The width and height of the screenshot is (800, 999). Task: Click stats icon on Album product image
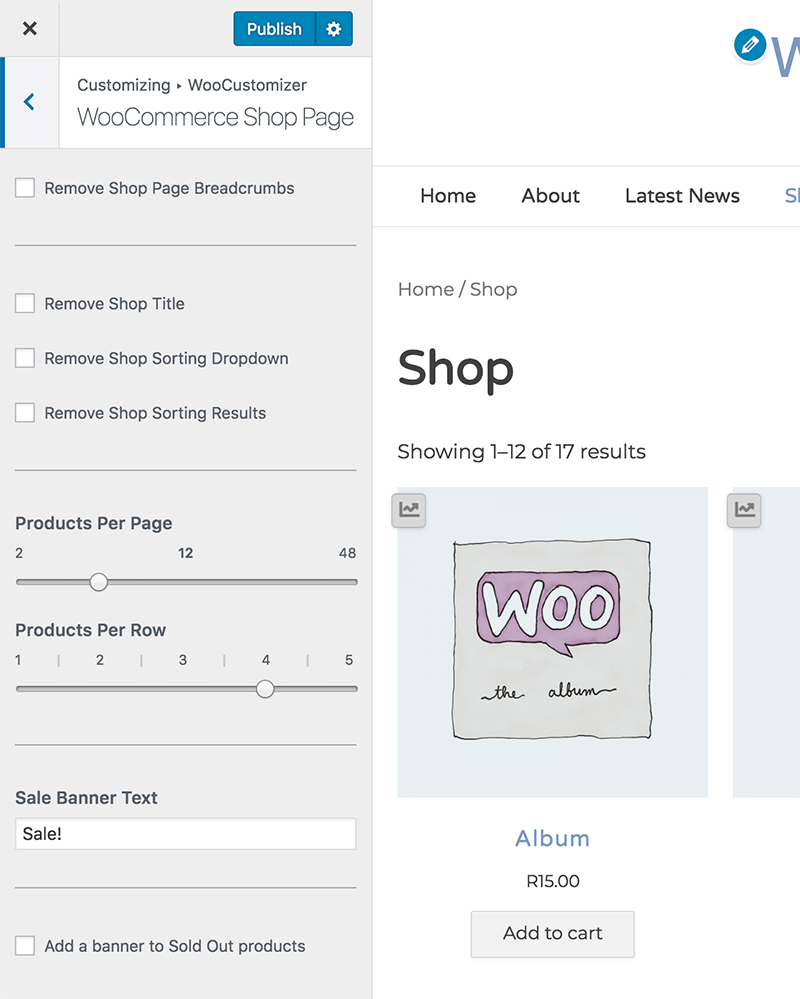pos(410,510)
